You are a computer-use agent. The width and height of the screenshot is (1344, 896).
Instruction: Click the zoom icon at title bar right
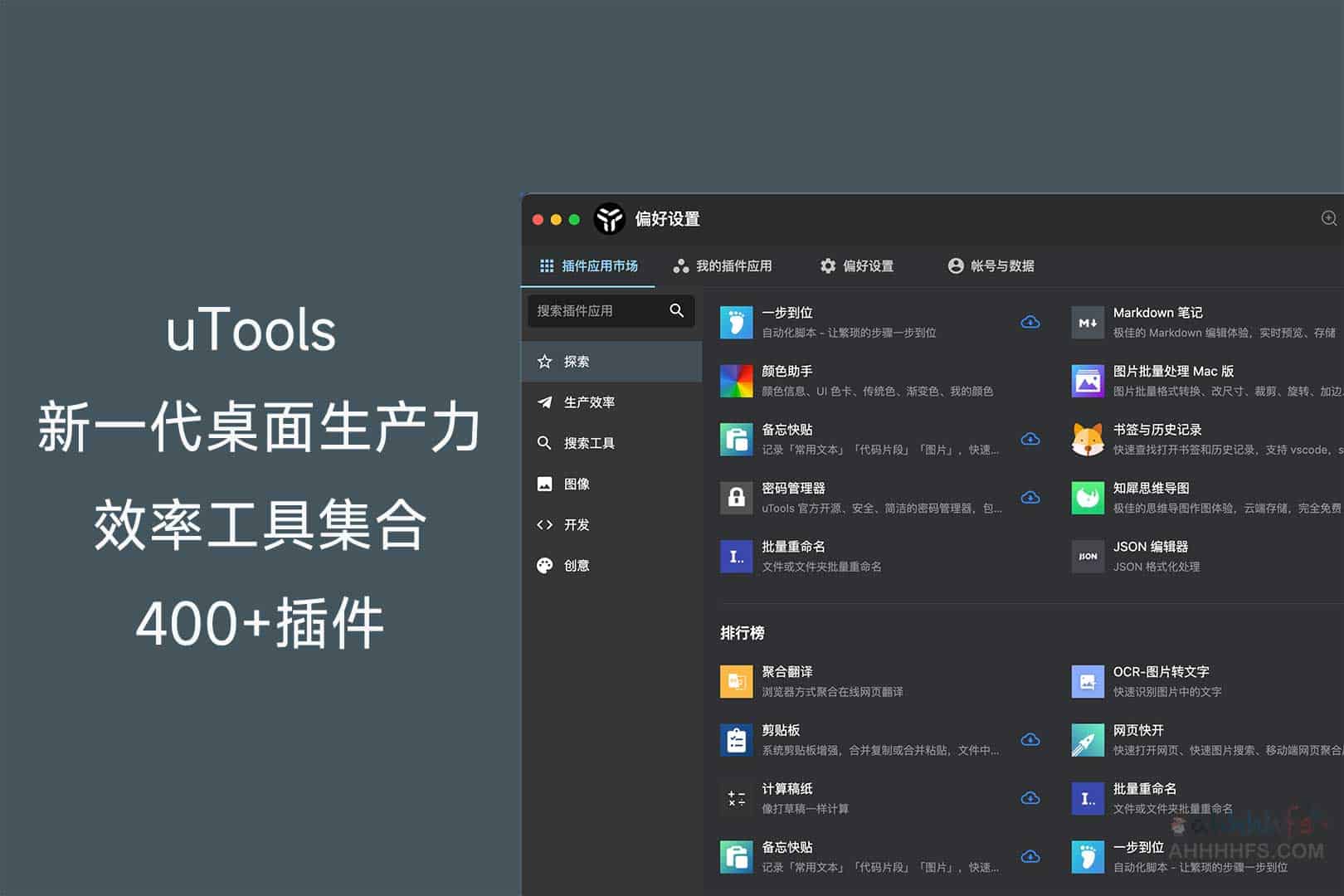pyautogui.click(x=1329, y=218)
